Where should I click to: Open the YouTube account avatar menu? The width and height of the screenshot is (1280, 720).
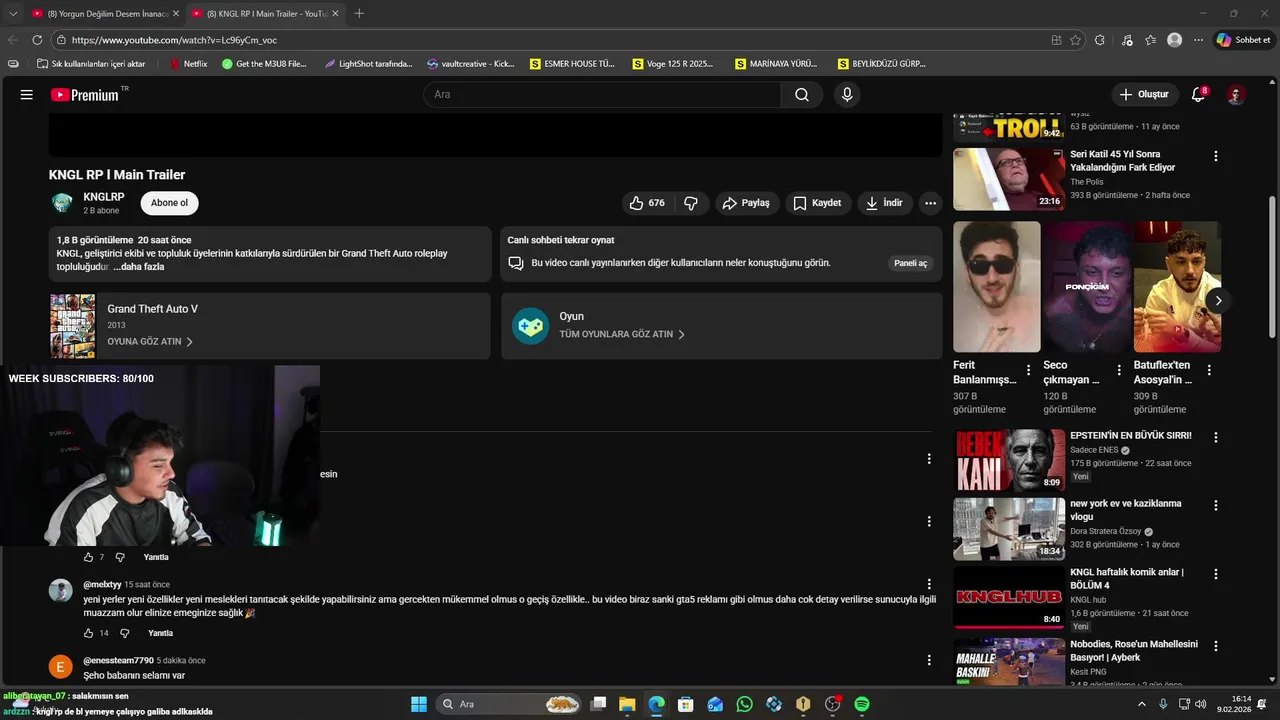click(x=1236, y=94)
